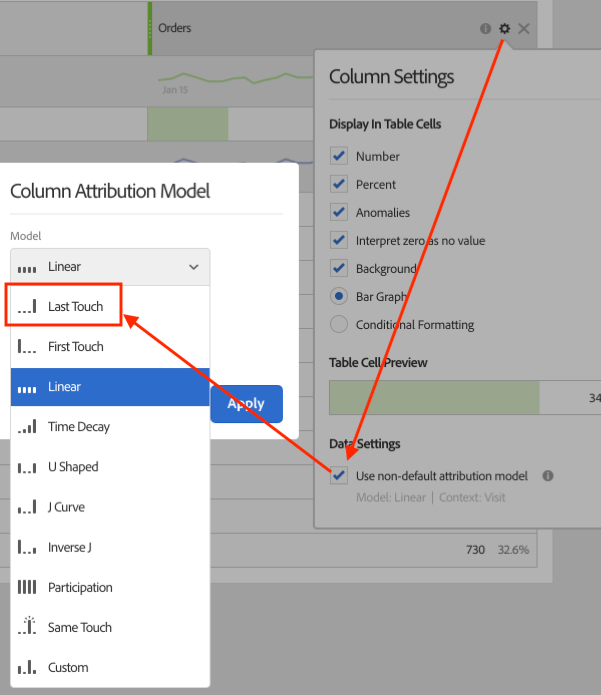Uncheck the Number checkbox
Image resolution: width=601 pixels, height=695 pixels.
pyautogui.click(x=339, y=156)
